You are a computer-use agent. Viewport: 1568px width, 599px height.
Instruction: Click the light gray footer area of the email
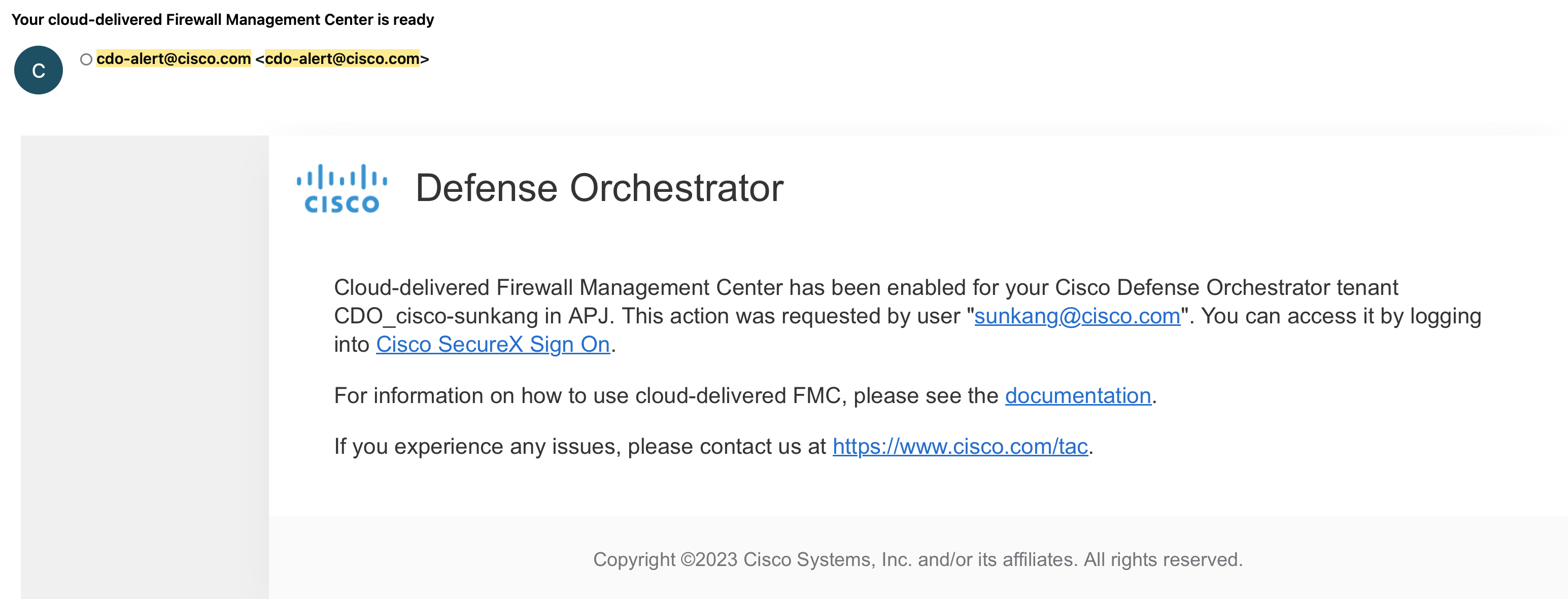918,557
